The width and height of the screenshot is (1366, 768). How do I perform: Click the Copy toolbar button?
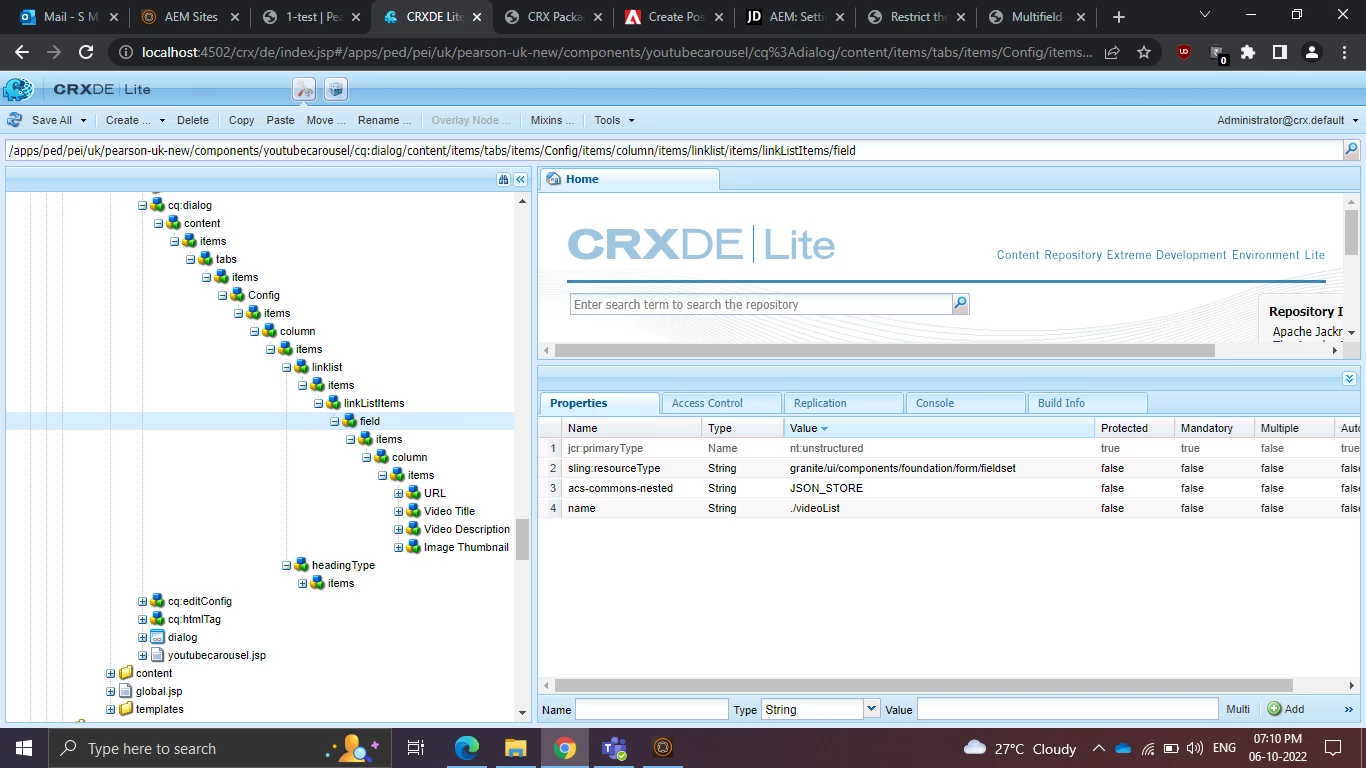pyautogui.click(x=241, y=120)
